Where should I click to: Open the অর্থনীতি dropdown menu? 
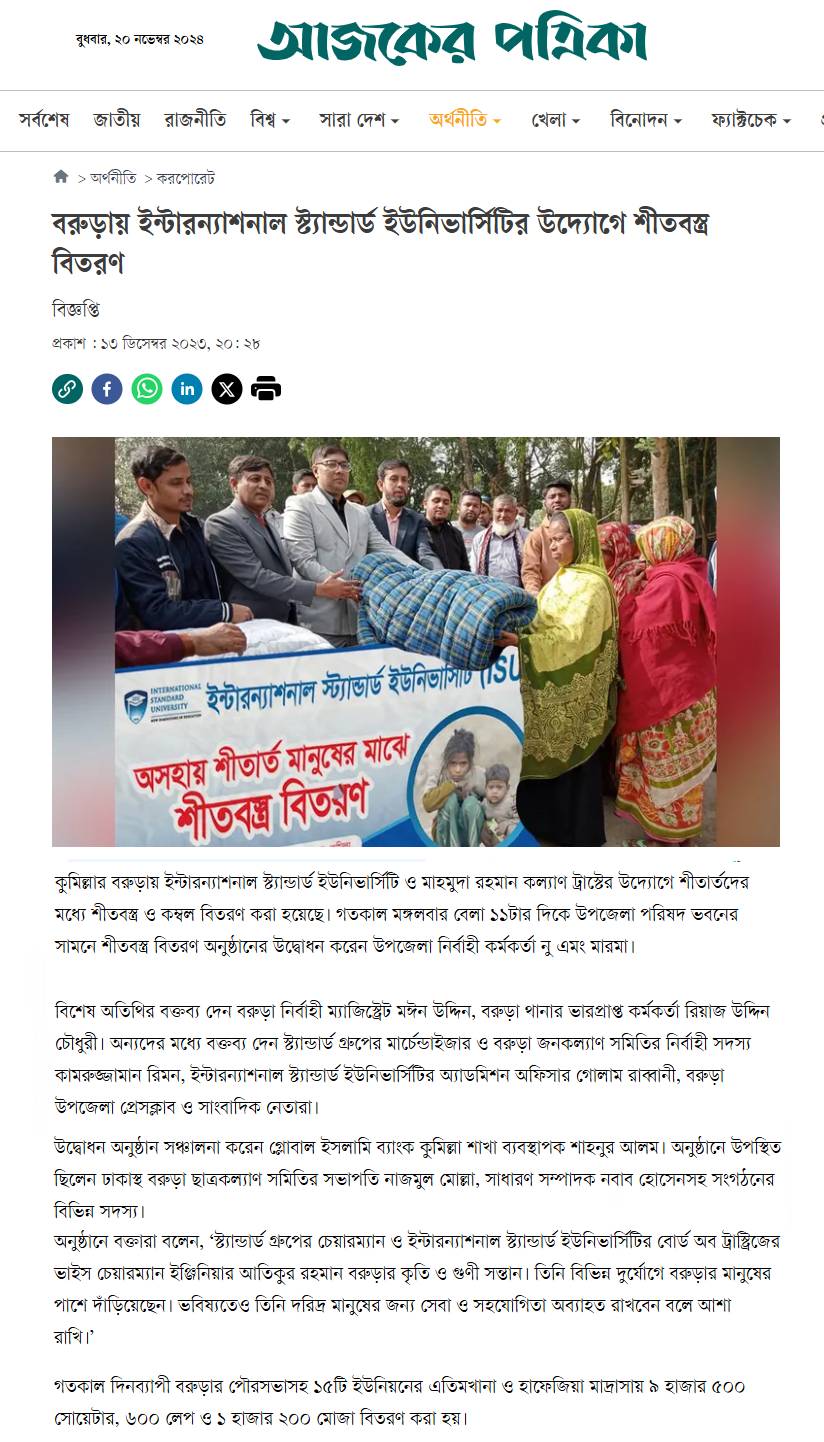coord(465,120)
